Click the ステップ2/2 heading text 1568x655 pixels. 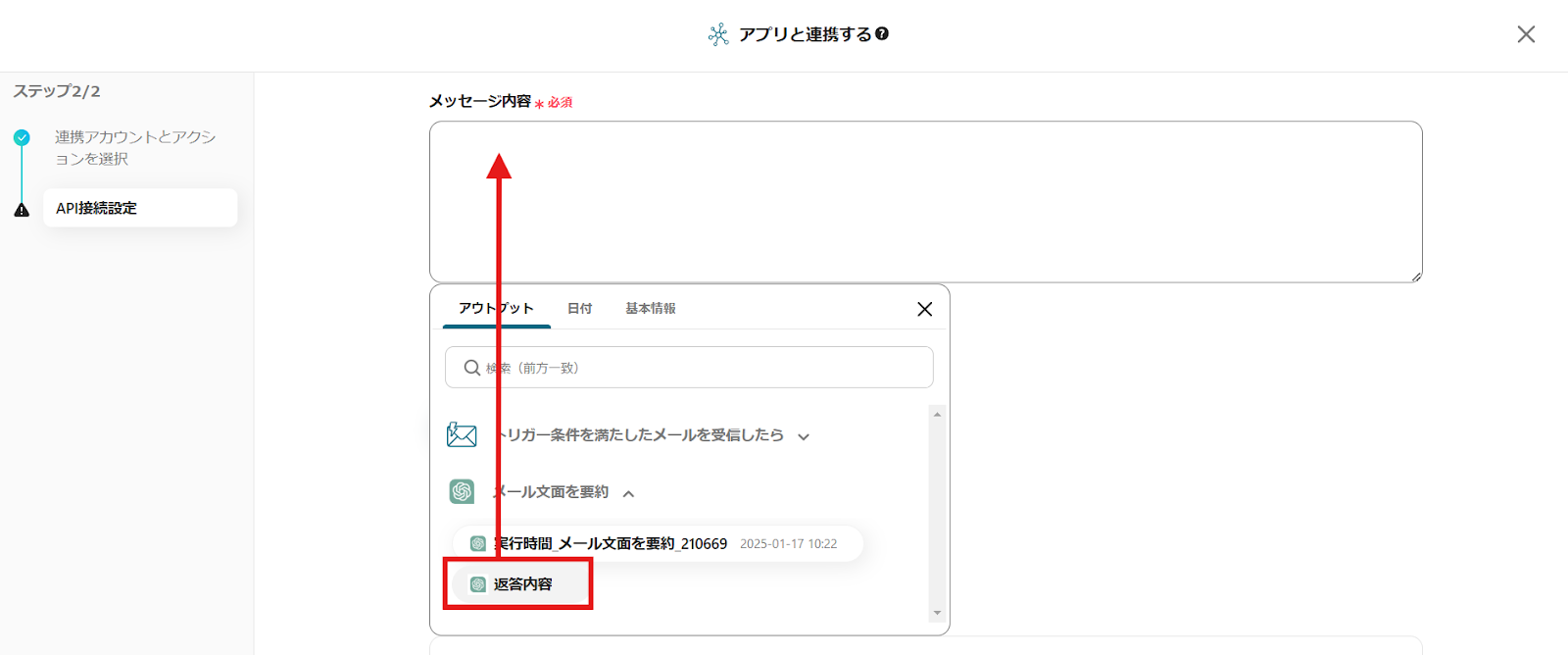[x=57, y=91]
